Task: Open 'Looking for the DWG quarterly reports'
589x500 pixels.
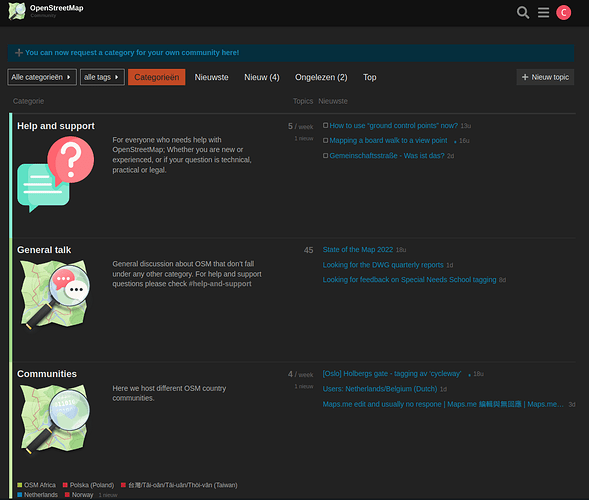Action: 383,265
